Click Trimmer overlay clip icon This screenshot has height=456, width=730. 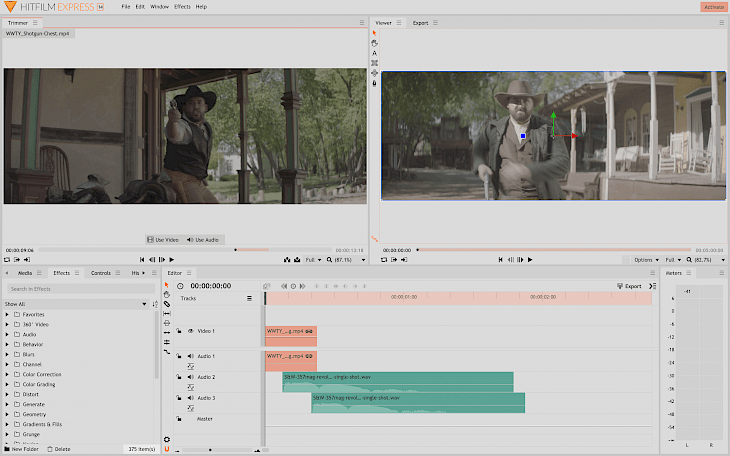click(297, 259)
